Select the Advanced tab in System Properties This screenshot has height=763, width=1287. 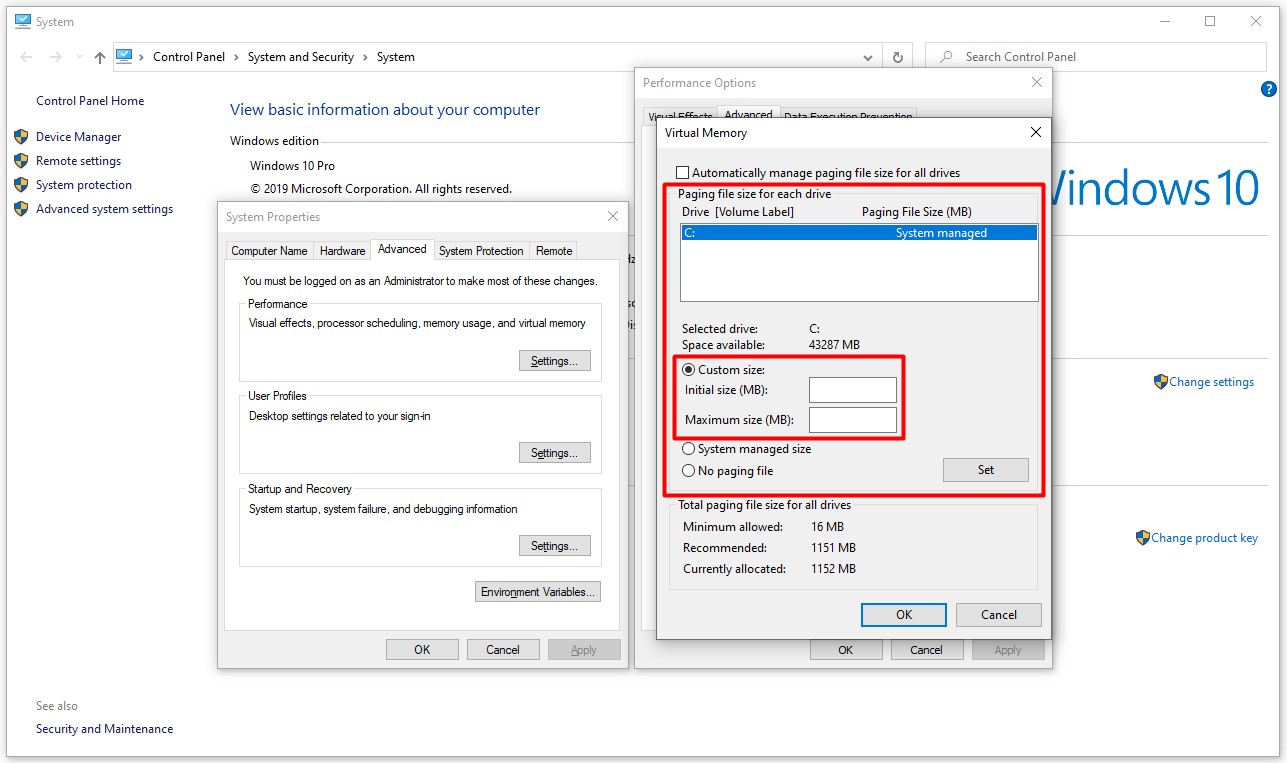402,249
